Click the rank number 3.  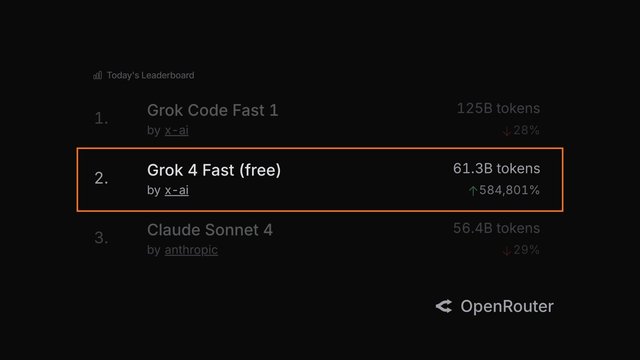click(x=101, y=238)
